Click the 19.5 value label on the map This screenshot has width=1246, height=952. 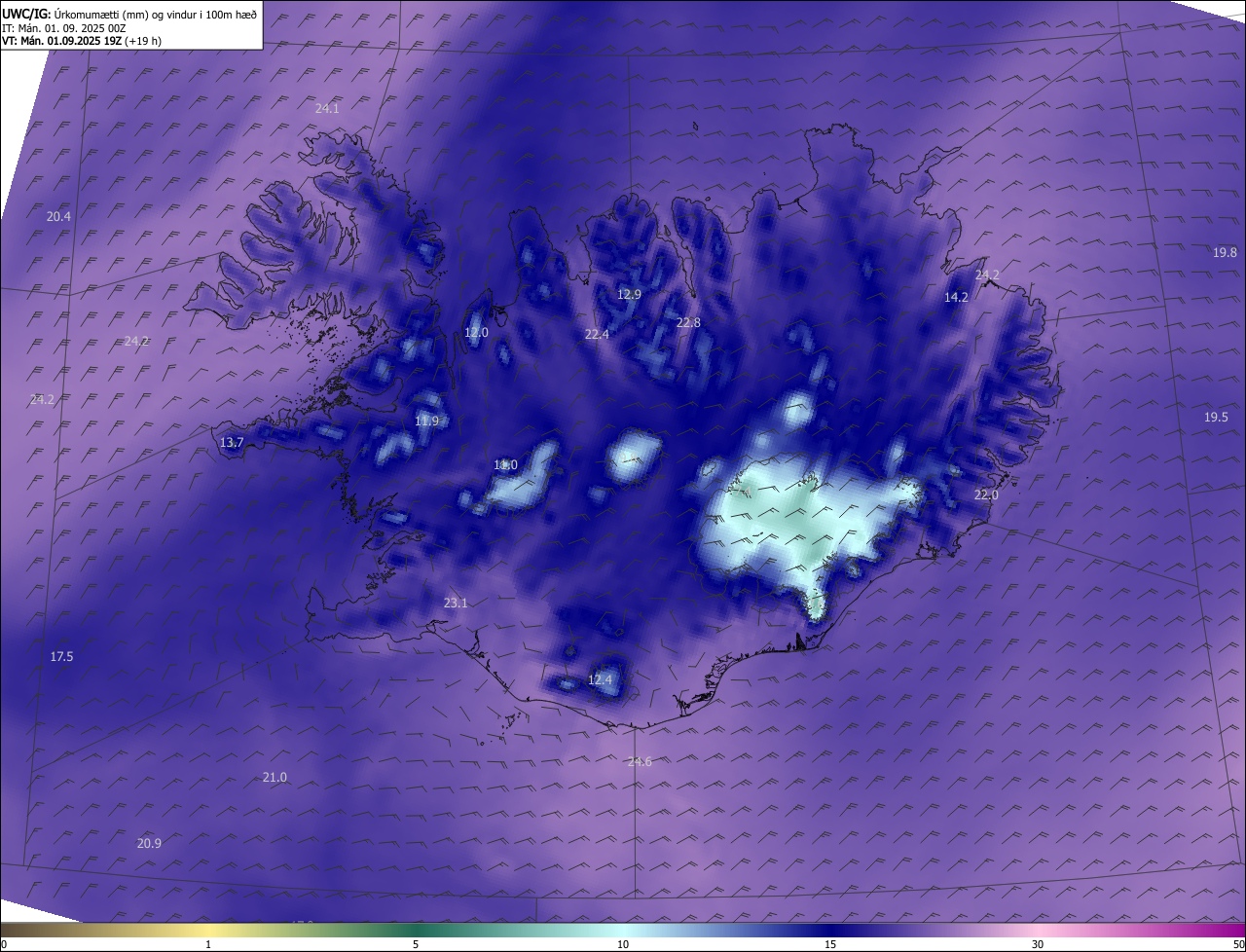[x=1216, y=417]
